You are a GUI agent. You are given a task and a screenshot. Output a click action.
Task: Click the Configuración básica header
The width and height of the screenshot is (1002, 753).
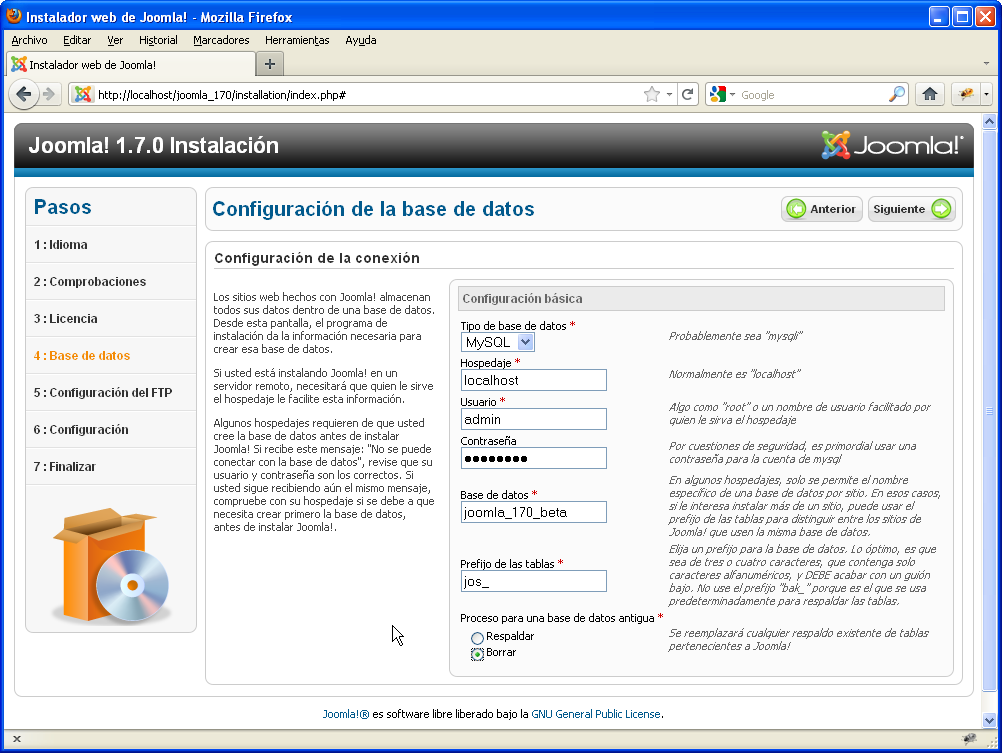pyautogui.click(x=701, y=299)
